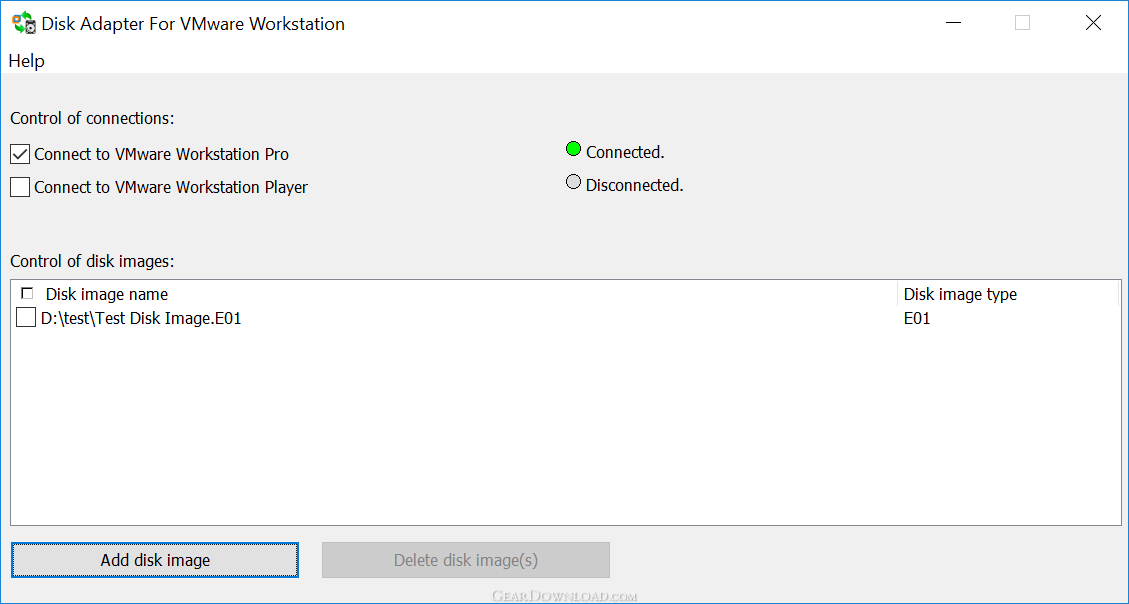Click the Disconnected. status text

click(x=634, y=186)
